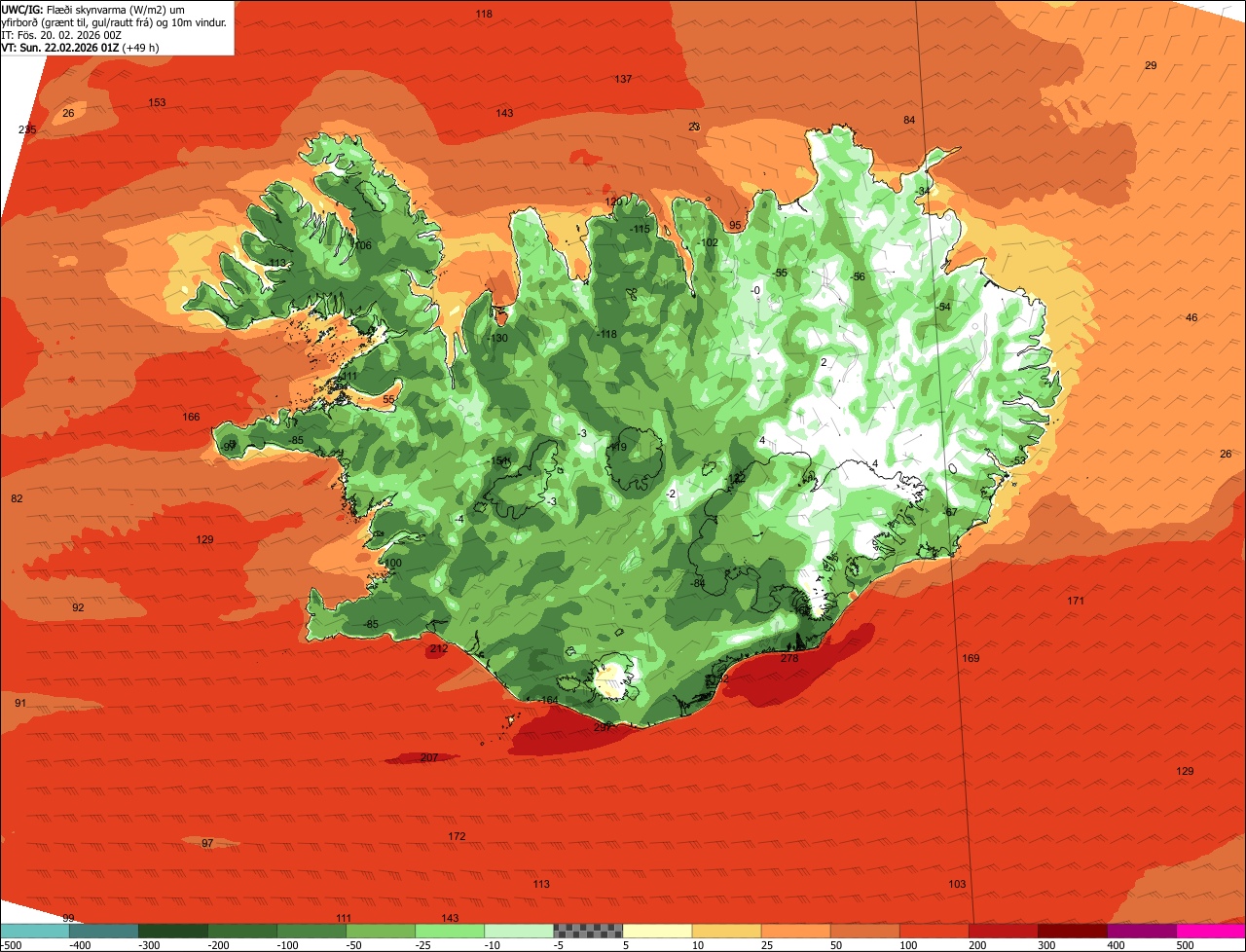This screenshot has height=952, width=1246.
Task: Click the red legend swatch for 200 to 300
Action: pos(1004,931)
